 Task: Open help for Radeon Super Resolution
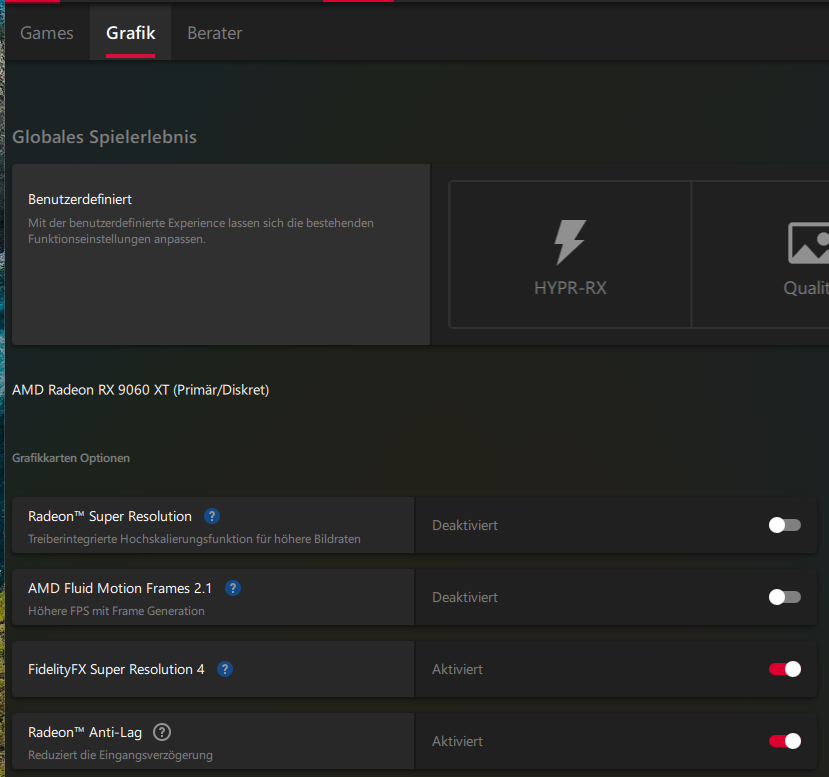pyautogui.click(x=212, y=516)
